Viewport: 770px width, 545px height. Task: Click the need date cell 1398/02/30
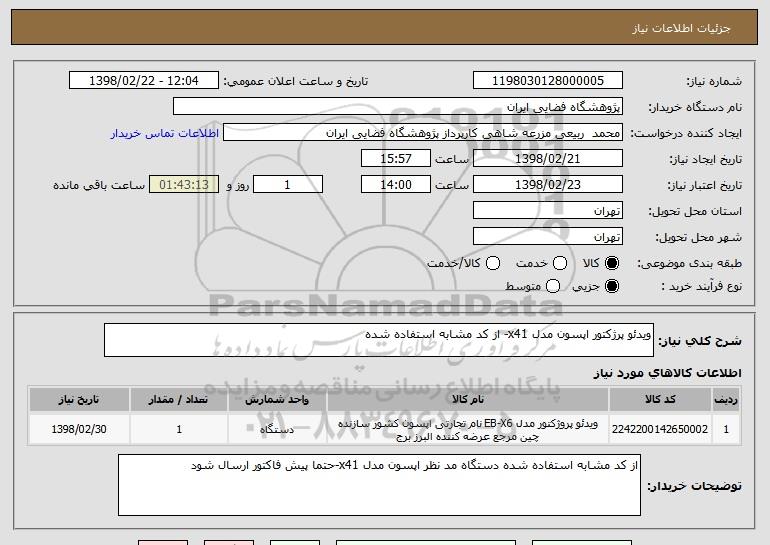(x=79, y=429)
